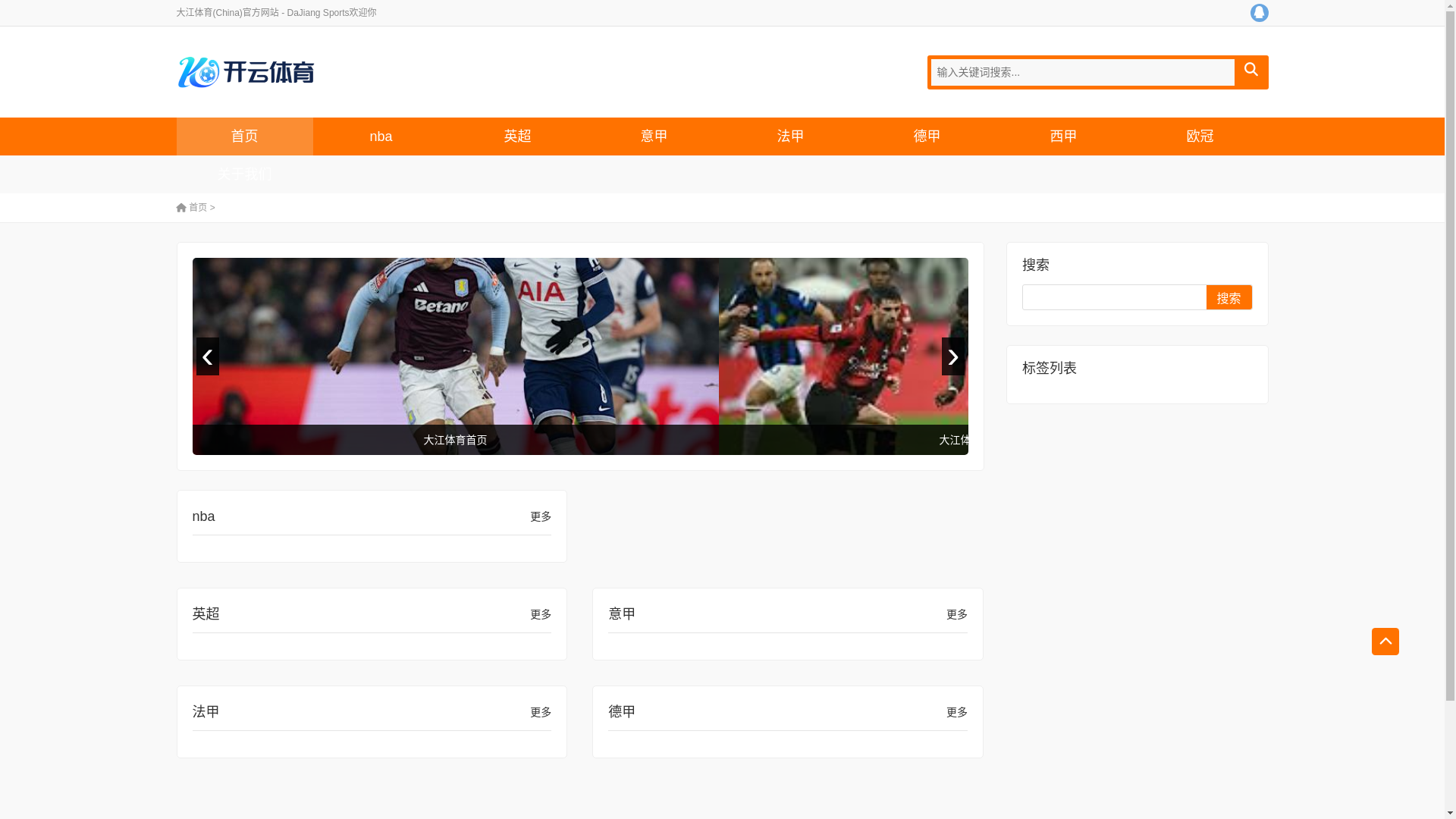Image resolution: width=1456 pixels, height=819 pixels.
Task: Click 更多 in the 英超 section
Action: (x=541, y=614)
